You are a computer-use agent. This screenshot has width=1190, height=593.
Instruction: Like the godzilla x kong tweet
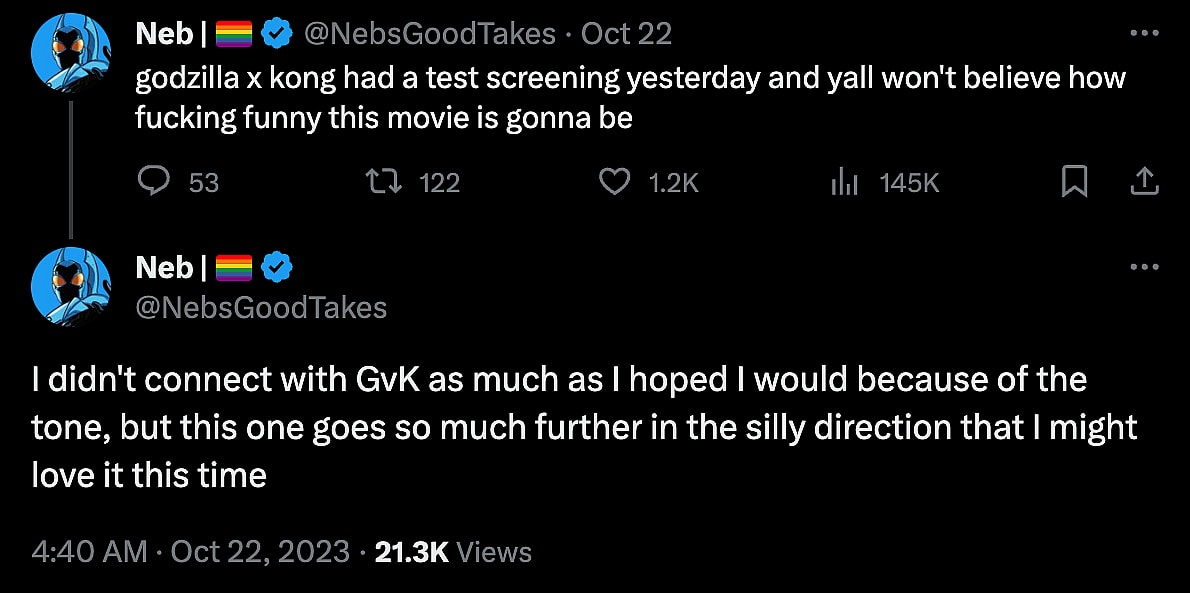(614, 182)
